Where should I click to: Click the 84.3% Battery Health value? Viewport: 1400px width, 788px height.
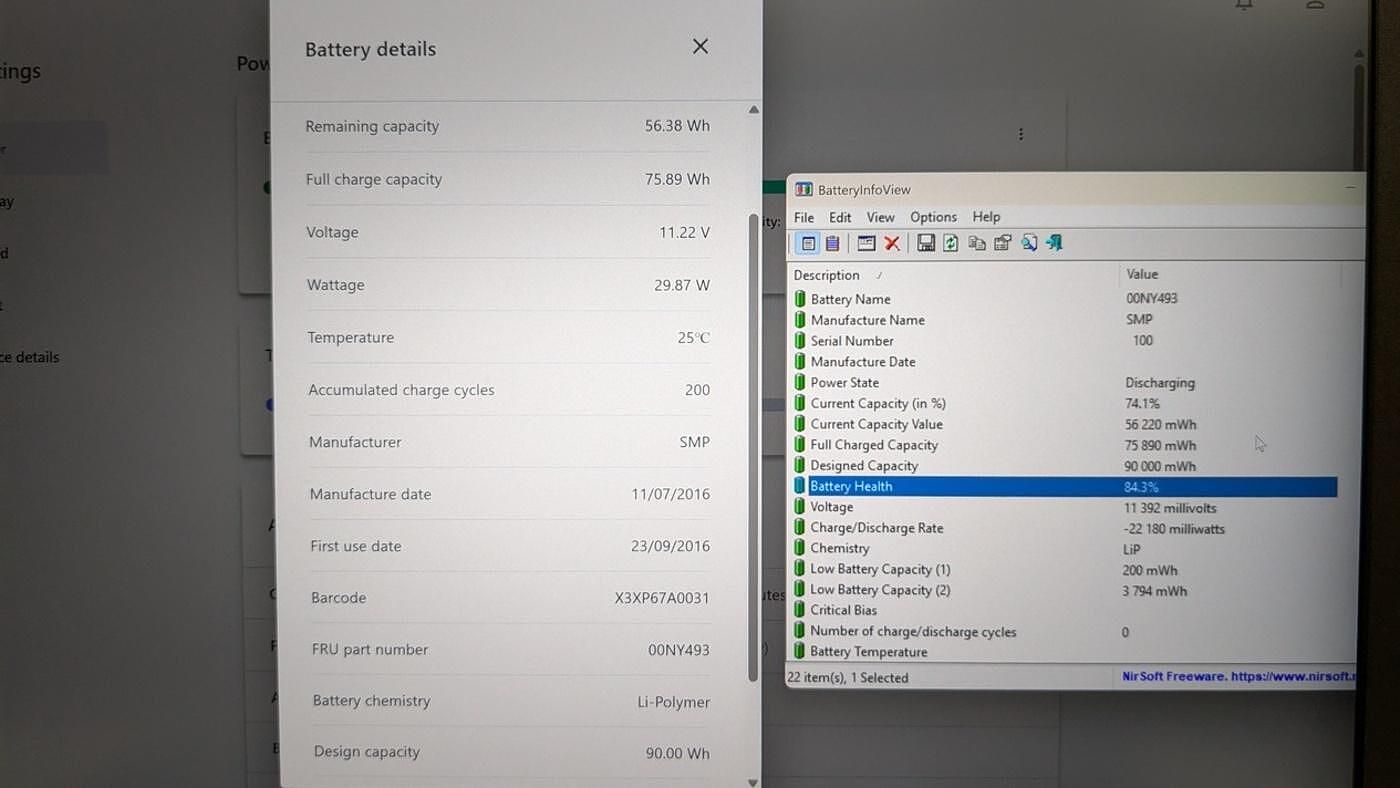pyautogui.click(x=1141, y=487)
